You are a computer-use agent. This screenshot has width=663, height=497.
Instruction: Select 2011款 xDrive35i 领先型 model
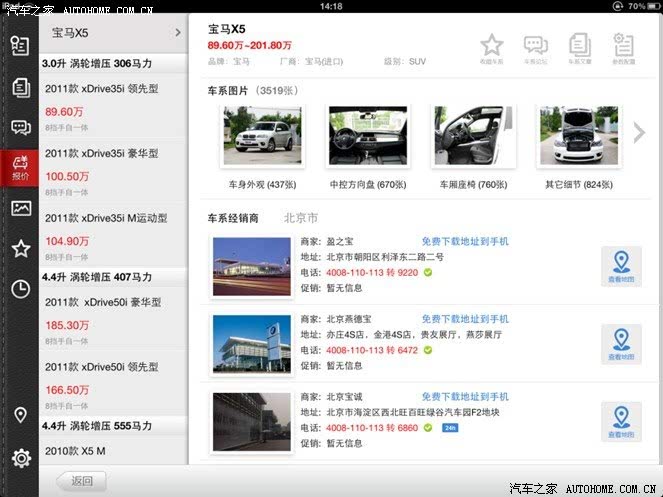[x=113, y=107]
